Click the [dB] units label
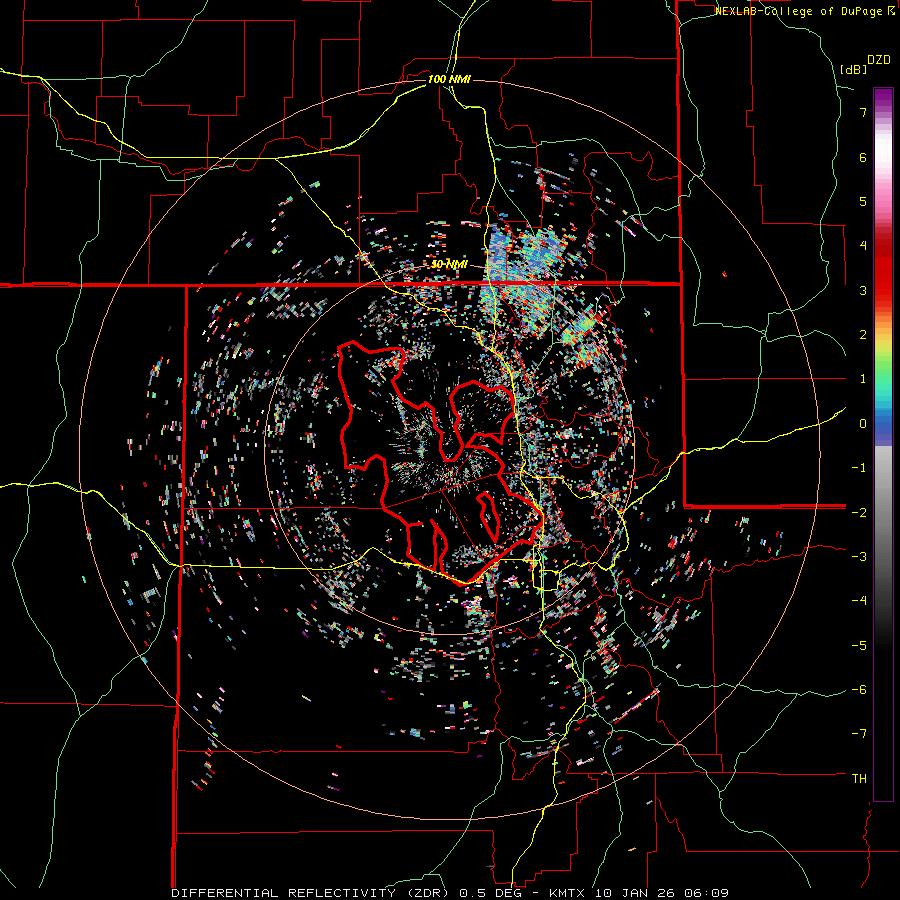The height and width of the screenshot is (900, 900). 854,69
